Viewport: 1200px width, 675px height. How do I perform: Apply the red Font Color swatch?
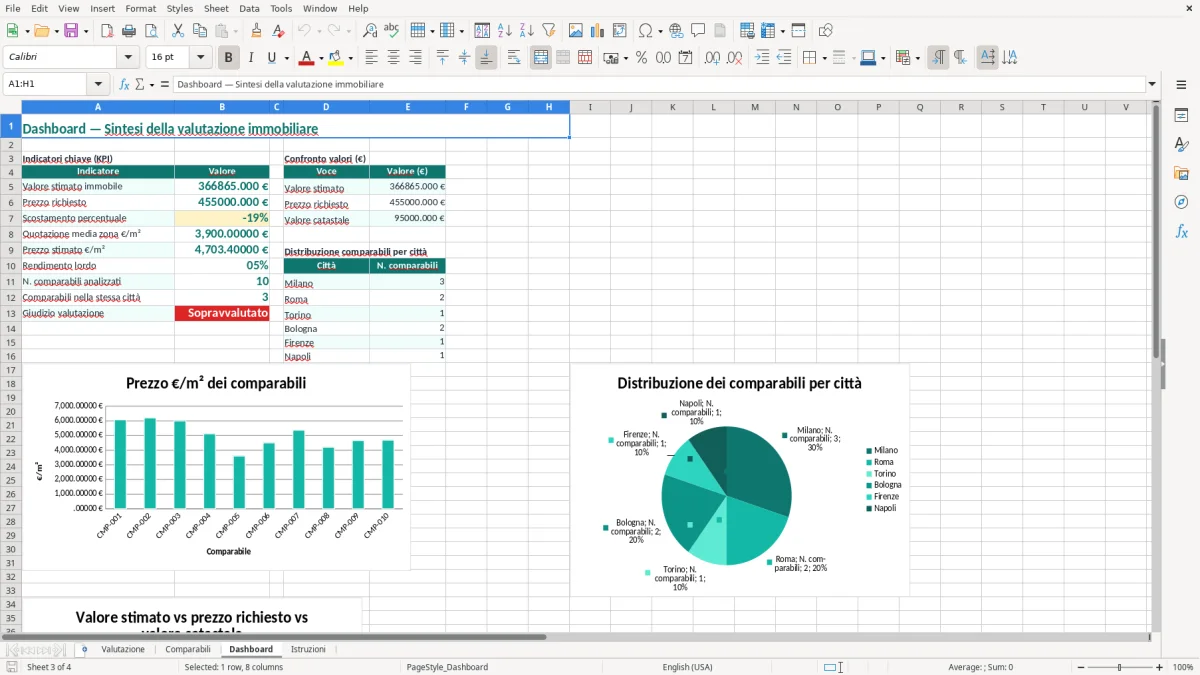tap(306, 58)
